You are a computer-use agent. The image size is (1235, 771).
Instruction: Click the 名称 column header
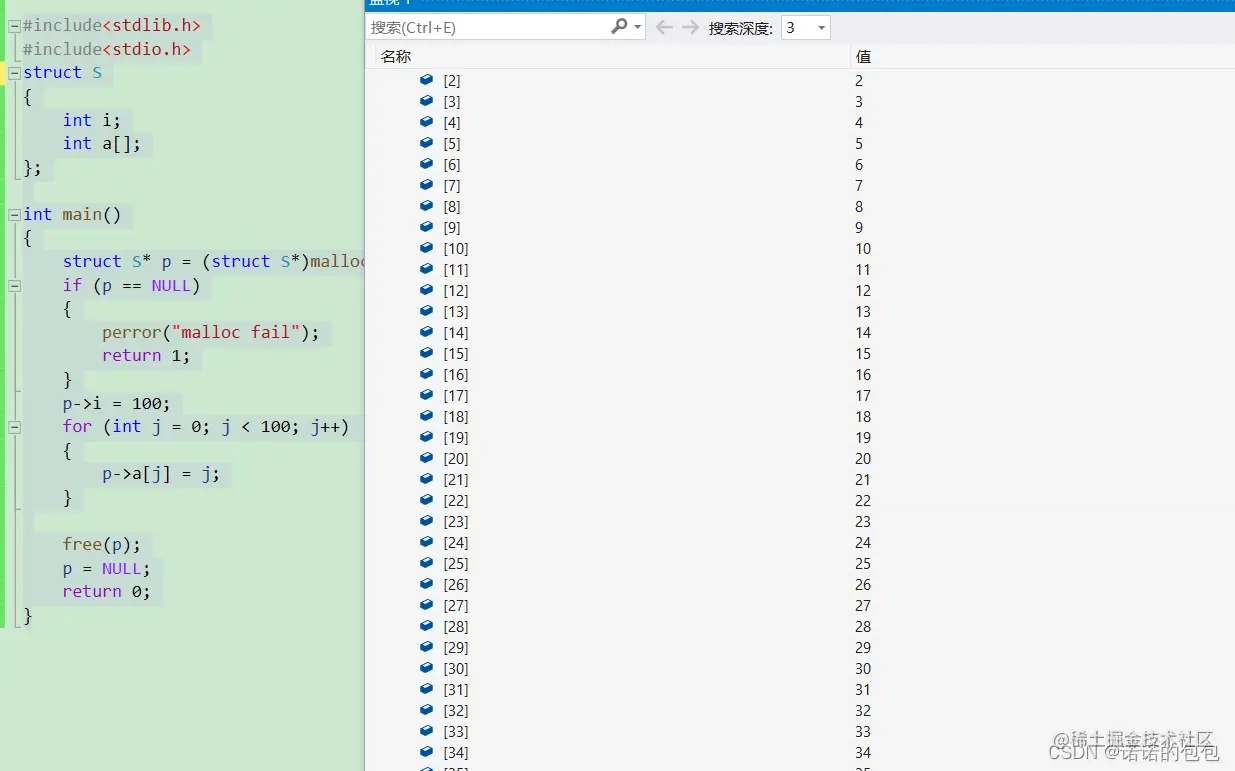click(396, 57)
